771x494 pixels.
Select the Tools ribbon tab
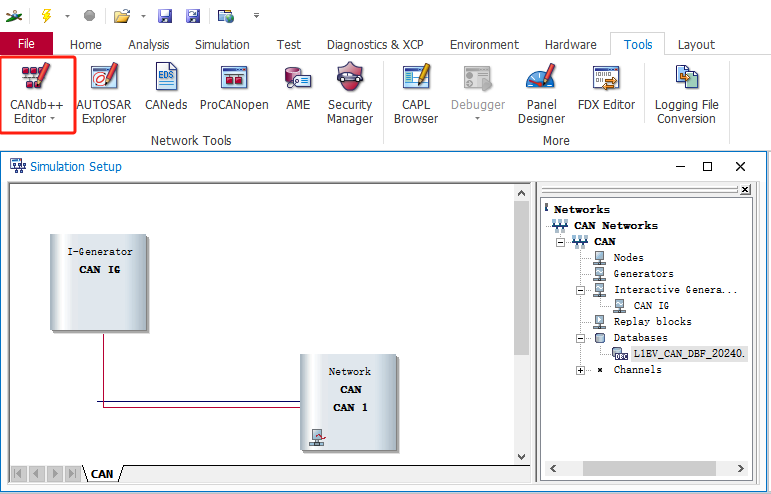(x=638, y=45)
